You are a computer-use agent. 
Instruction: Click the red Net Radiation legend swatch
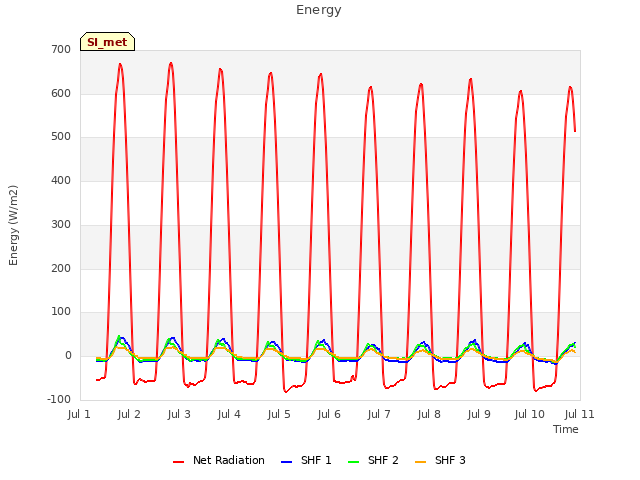tap(178, 462)
